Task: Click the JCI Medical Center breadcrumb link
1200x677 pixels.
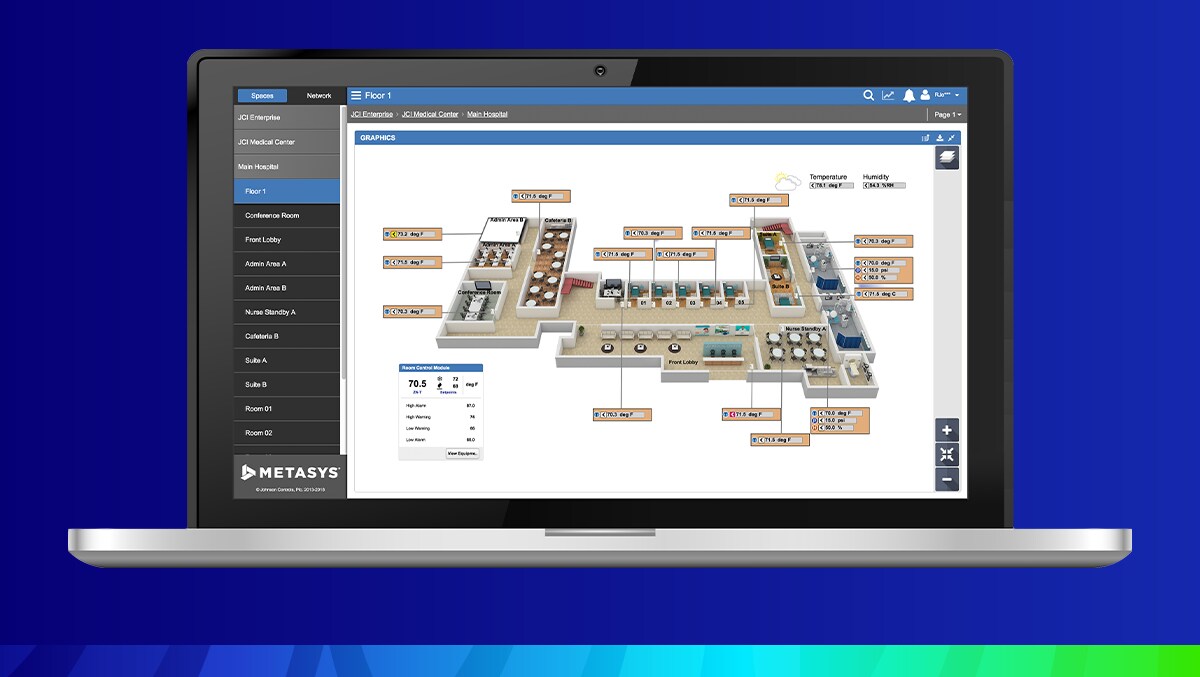Action: (x=430, y=115)
